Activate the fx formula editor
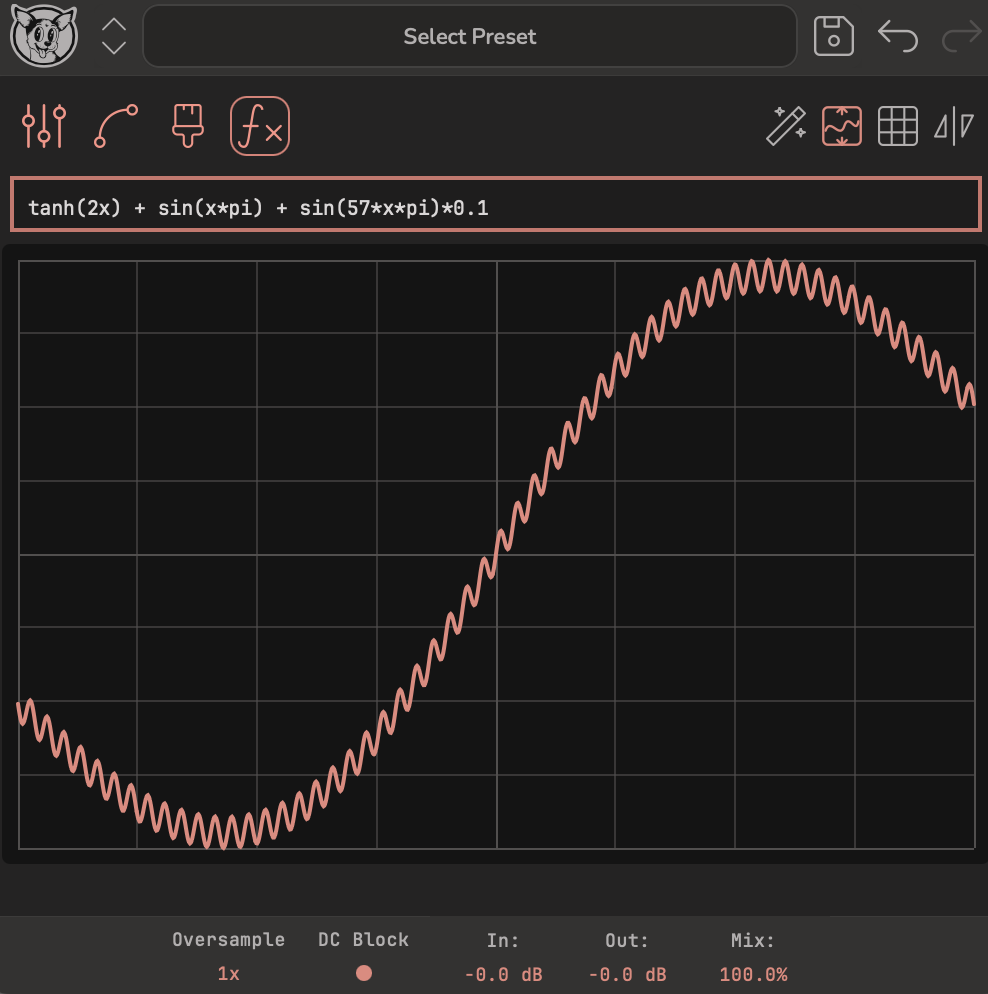 click(x=259, y=125)
